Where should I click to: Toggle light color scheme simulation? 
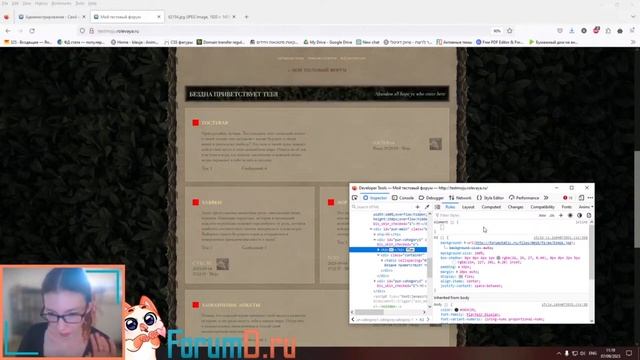pos(570,215)
